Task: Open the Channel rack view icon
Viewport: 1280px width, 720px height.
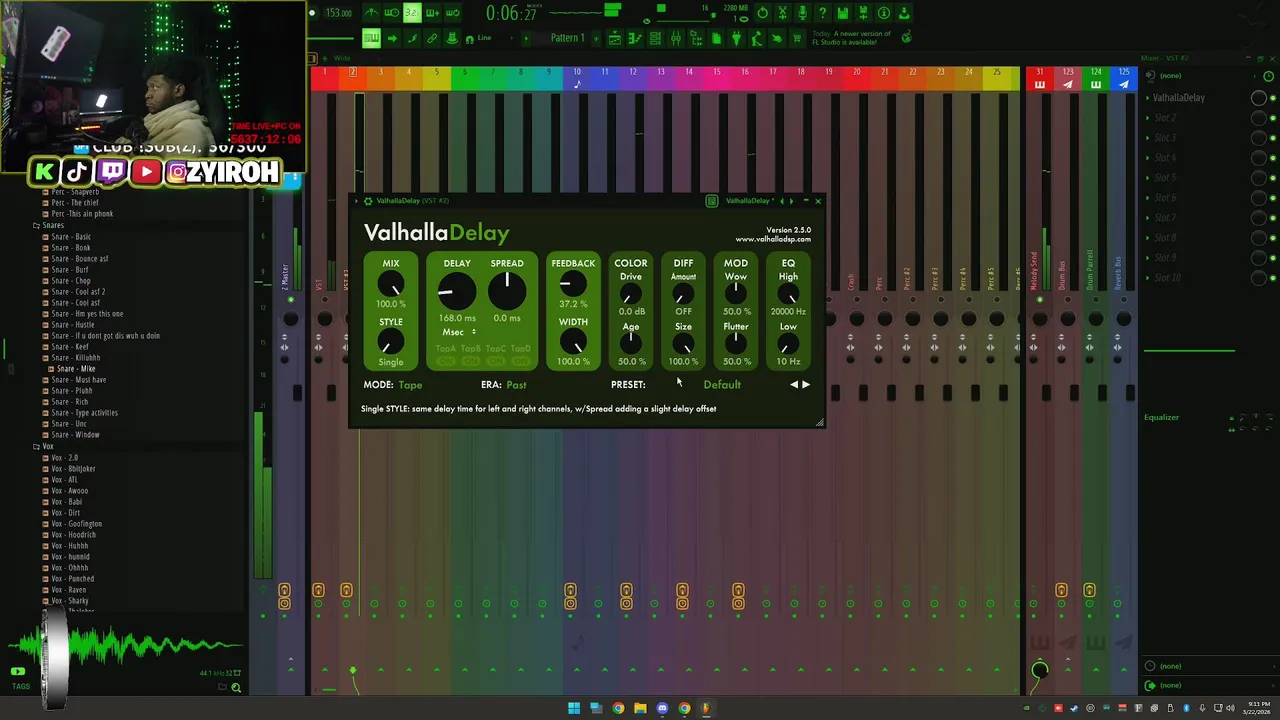Action: click(x=655, y=38)
